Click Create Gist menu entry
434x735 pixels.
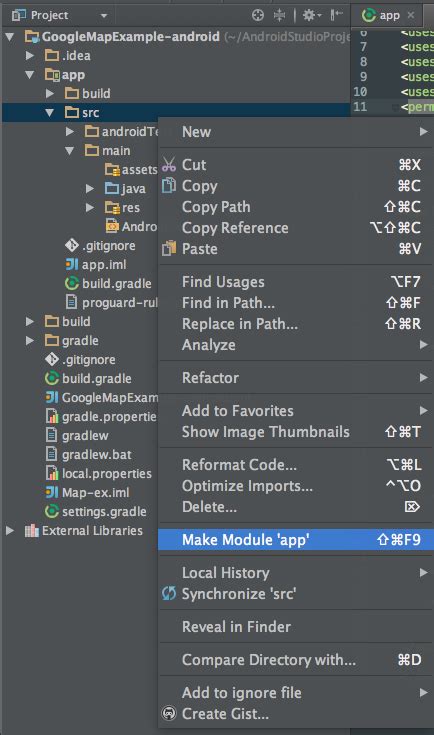tap(294, 714)
